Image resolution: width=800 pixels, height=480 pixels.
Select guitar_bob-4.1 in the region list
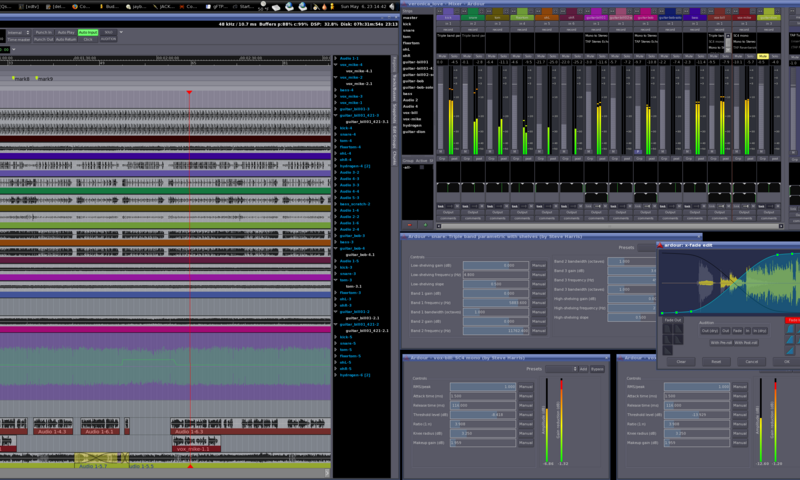[360, 255]
